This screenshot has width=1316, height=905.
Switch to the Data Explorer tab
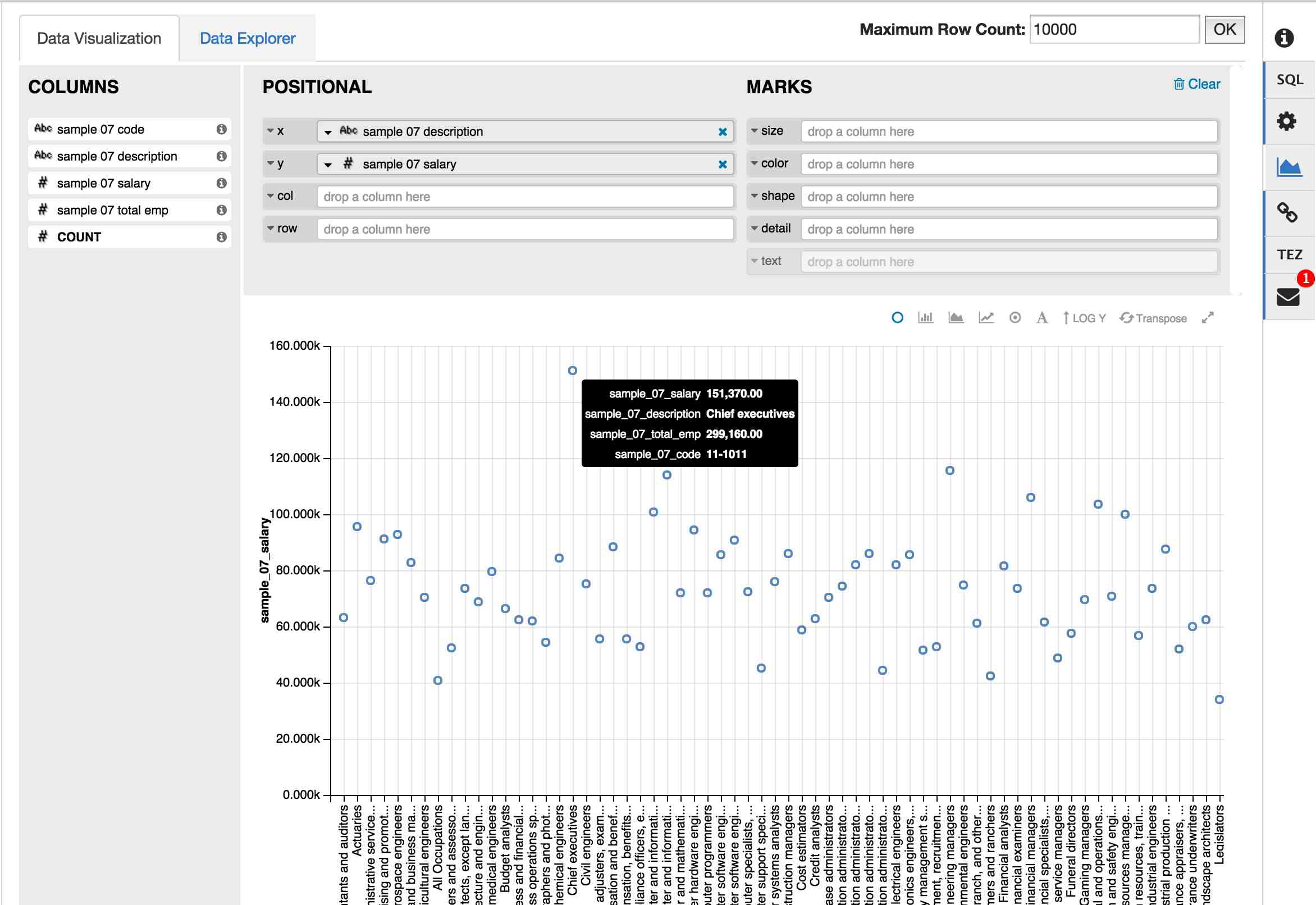246,38
